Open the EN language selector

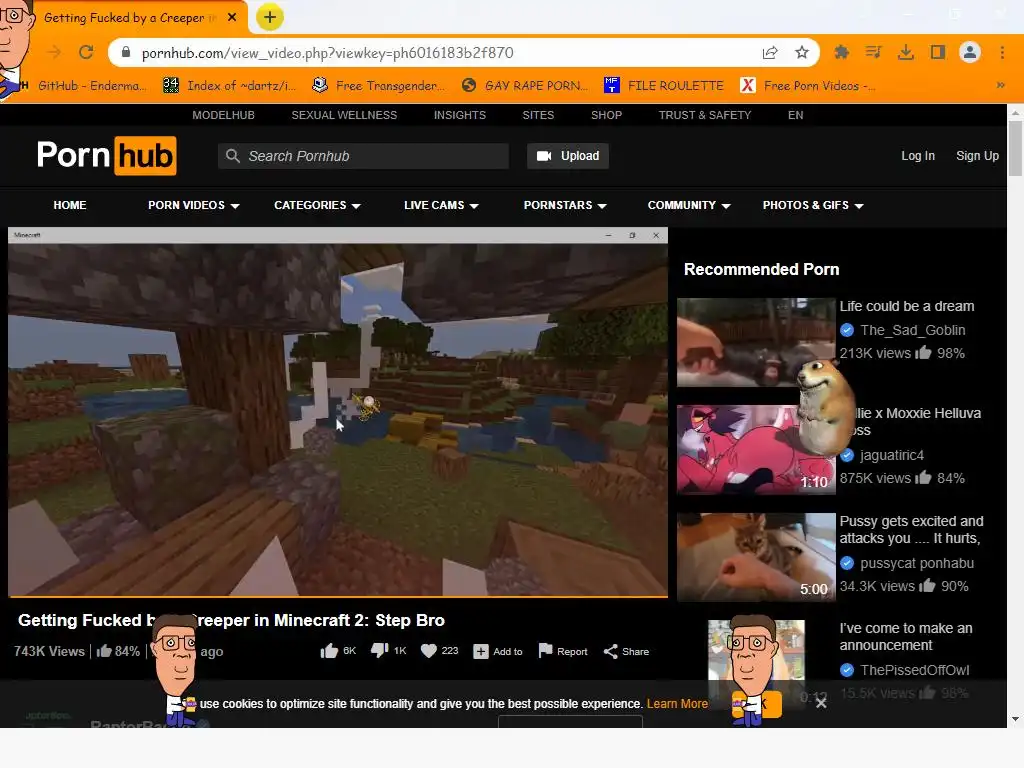(x=795, y=115)
